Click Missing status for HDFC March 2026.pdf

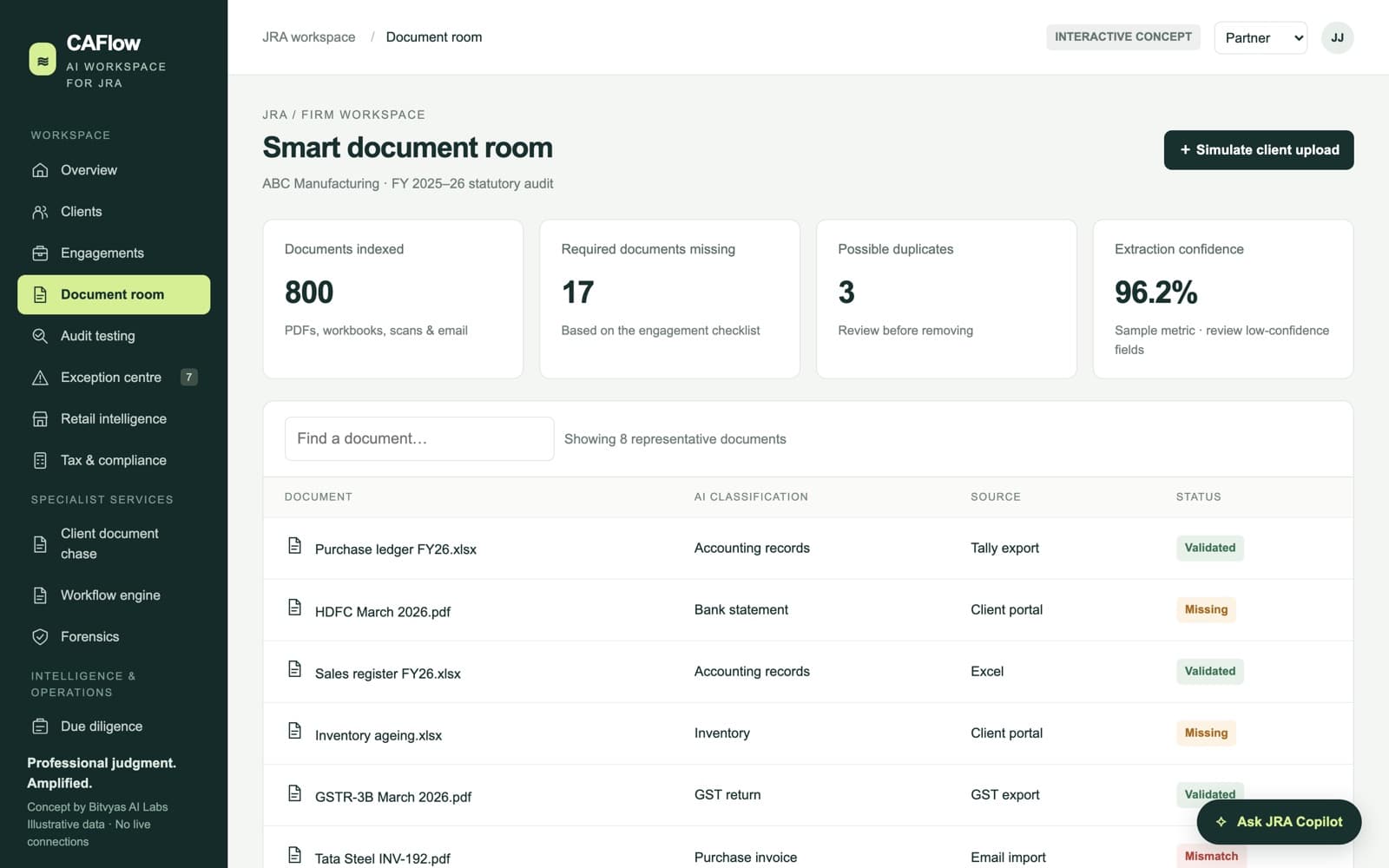pyautogui.click(x=1206, y=609)
